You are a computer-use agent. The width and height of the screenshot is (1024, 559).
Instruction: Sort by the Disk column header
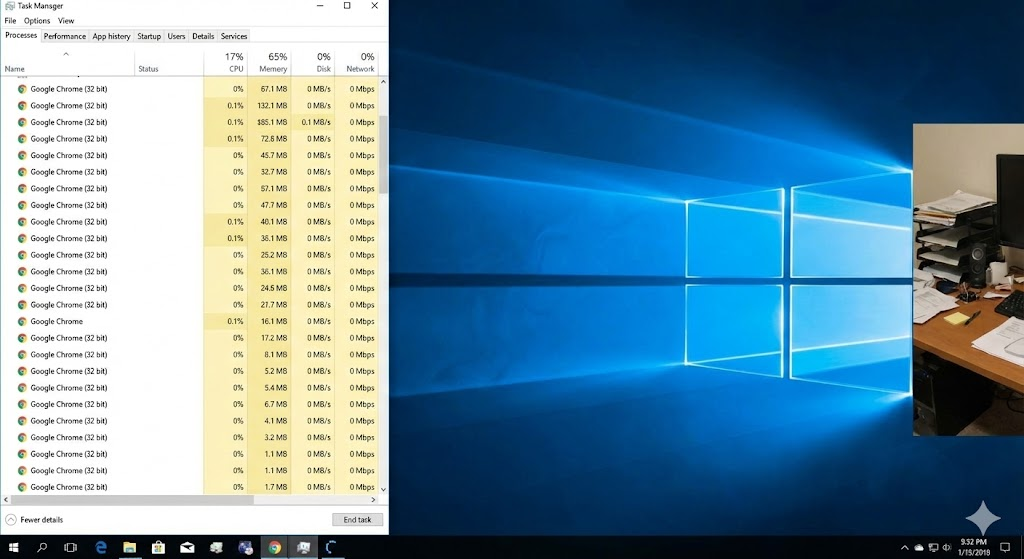click(313, 63)
